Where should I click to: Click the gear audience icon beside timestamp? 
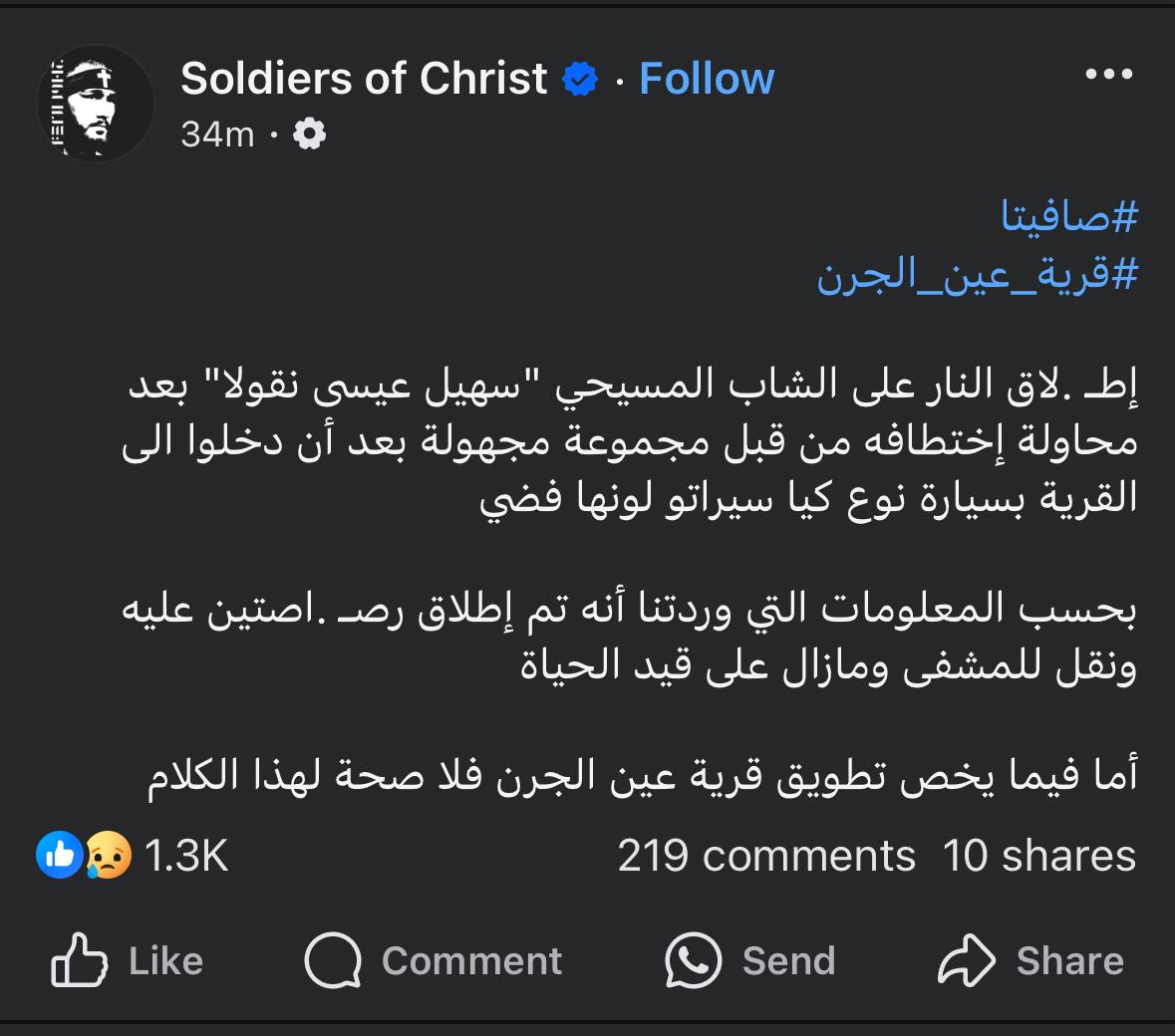click(x=309, y=133)
